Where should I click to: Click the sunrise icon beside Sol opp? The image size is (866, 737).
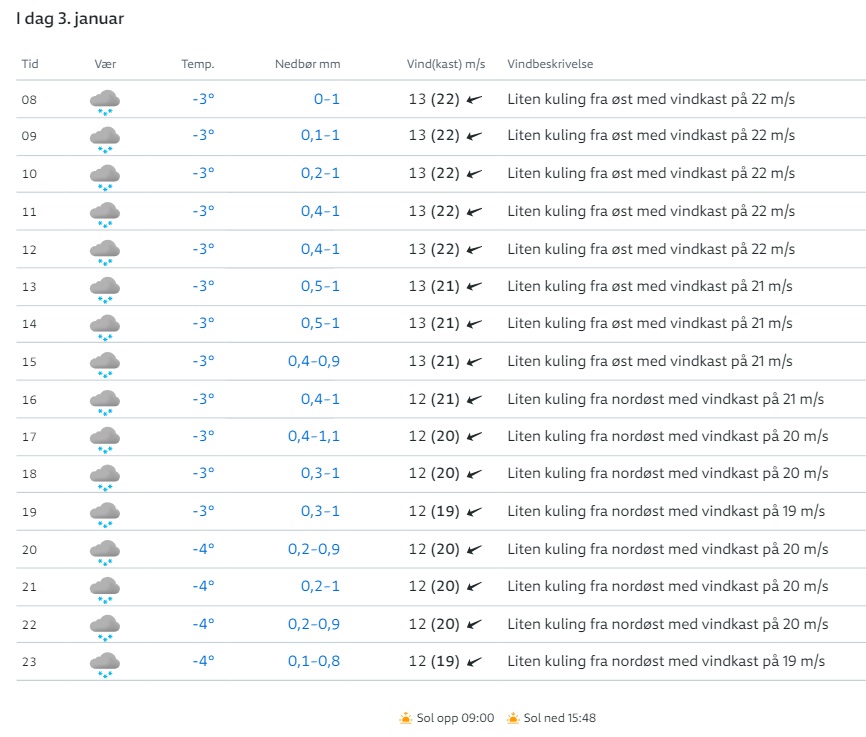click(x=405, y=718)
